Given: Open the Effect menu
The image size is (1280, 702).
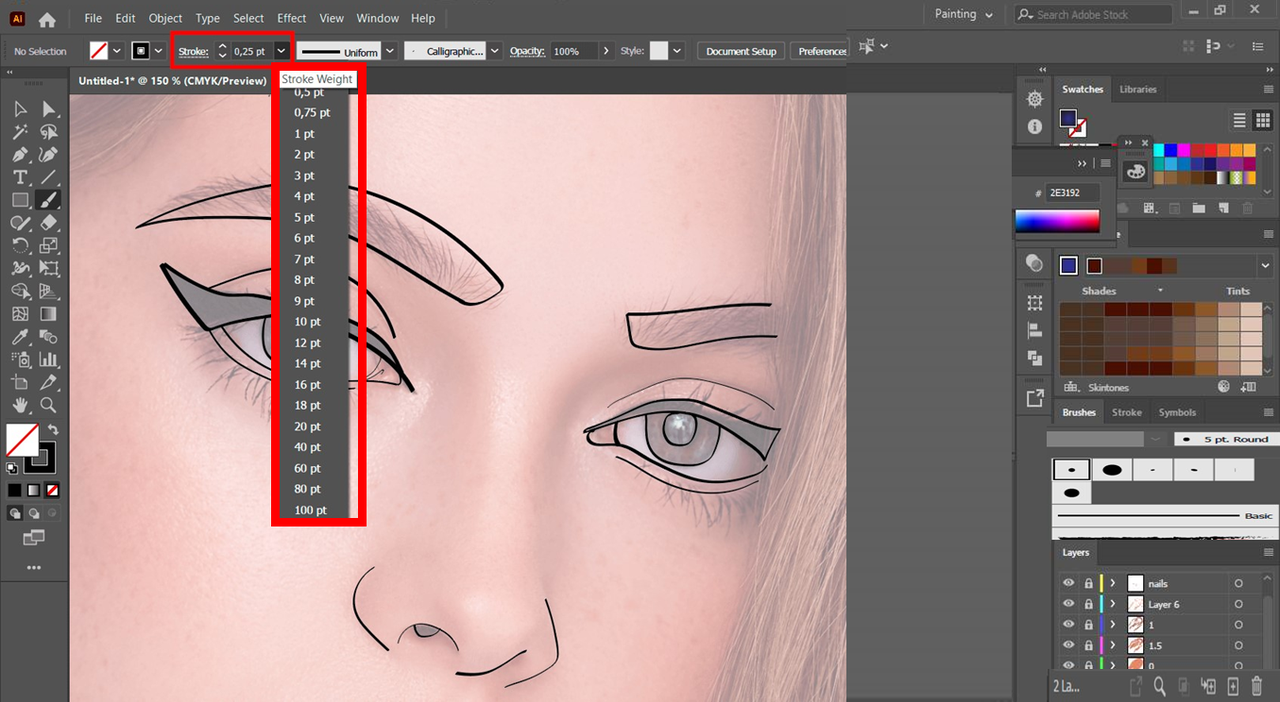Looking at the screenshot, I should pos(292,18).
